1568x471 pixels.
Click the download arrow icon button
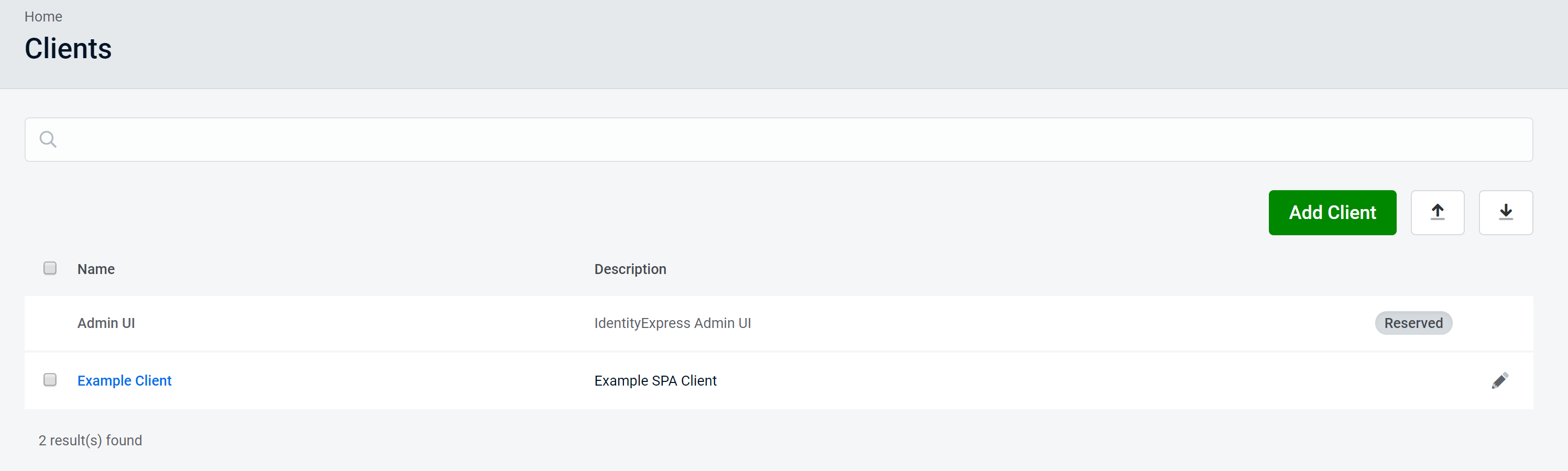tap(1505, 212)
